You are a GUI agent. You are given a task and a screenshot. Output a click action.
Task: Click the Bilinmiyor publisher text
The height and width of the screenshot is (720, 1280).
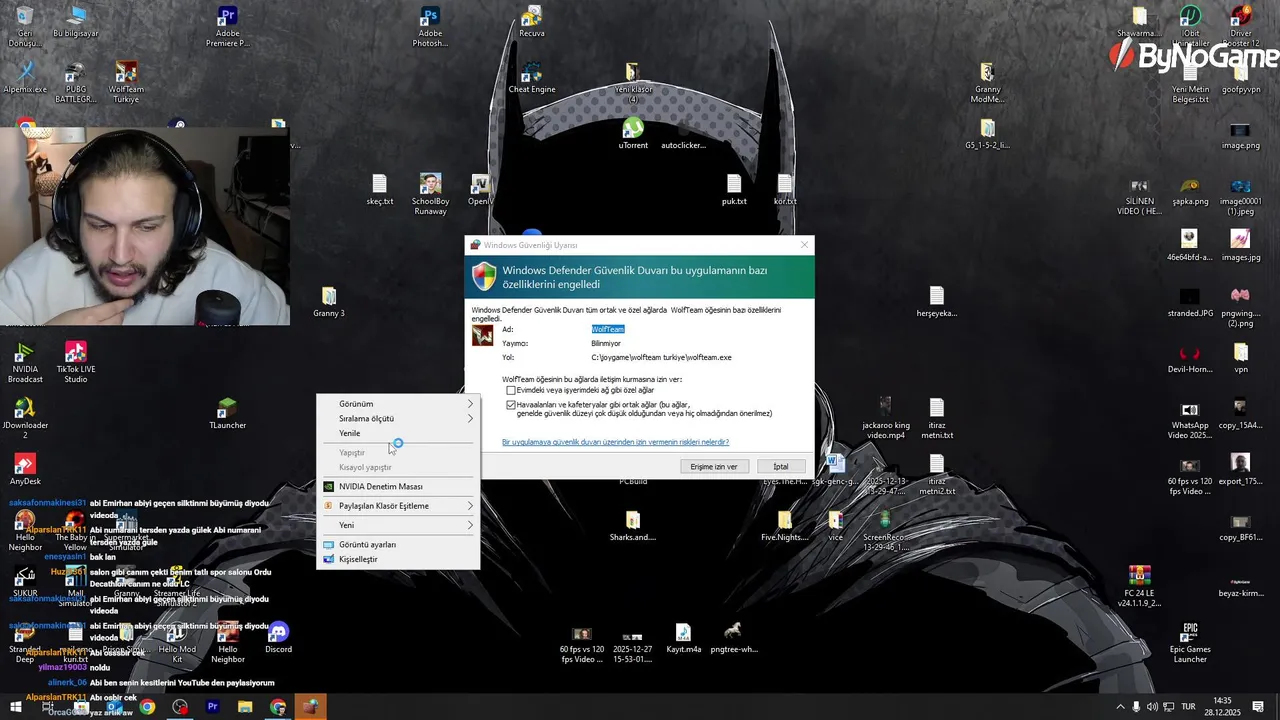pyautogui.click(x=606, y=343)
